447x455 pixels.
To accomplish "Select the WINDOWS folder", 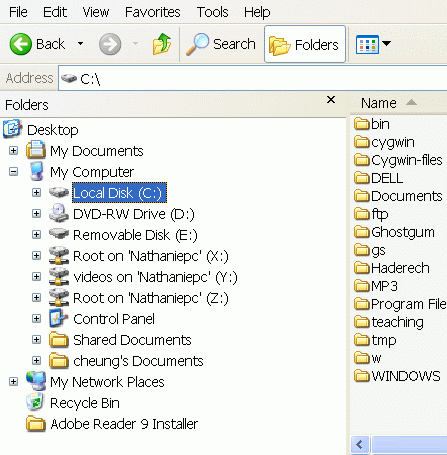I will 397,376.
